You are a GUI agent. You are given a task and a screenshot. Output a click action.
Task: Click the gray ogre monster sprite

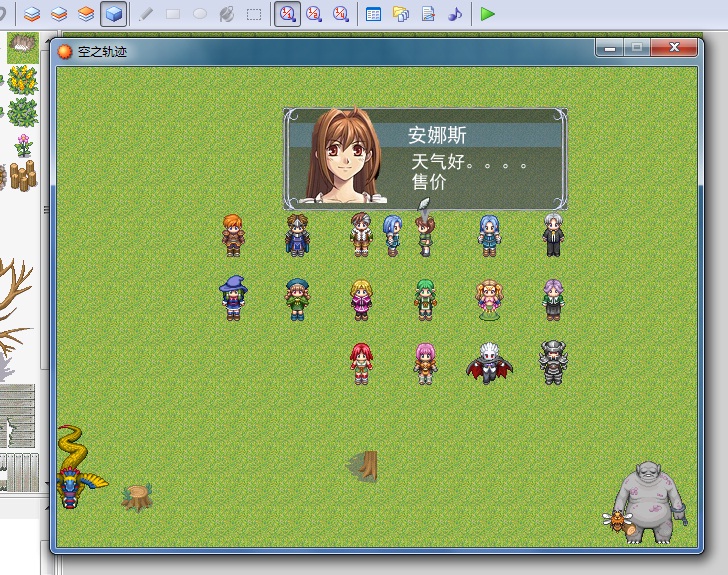(x=649, y=503)
